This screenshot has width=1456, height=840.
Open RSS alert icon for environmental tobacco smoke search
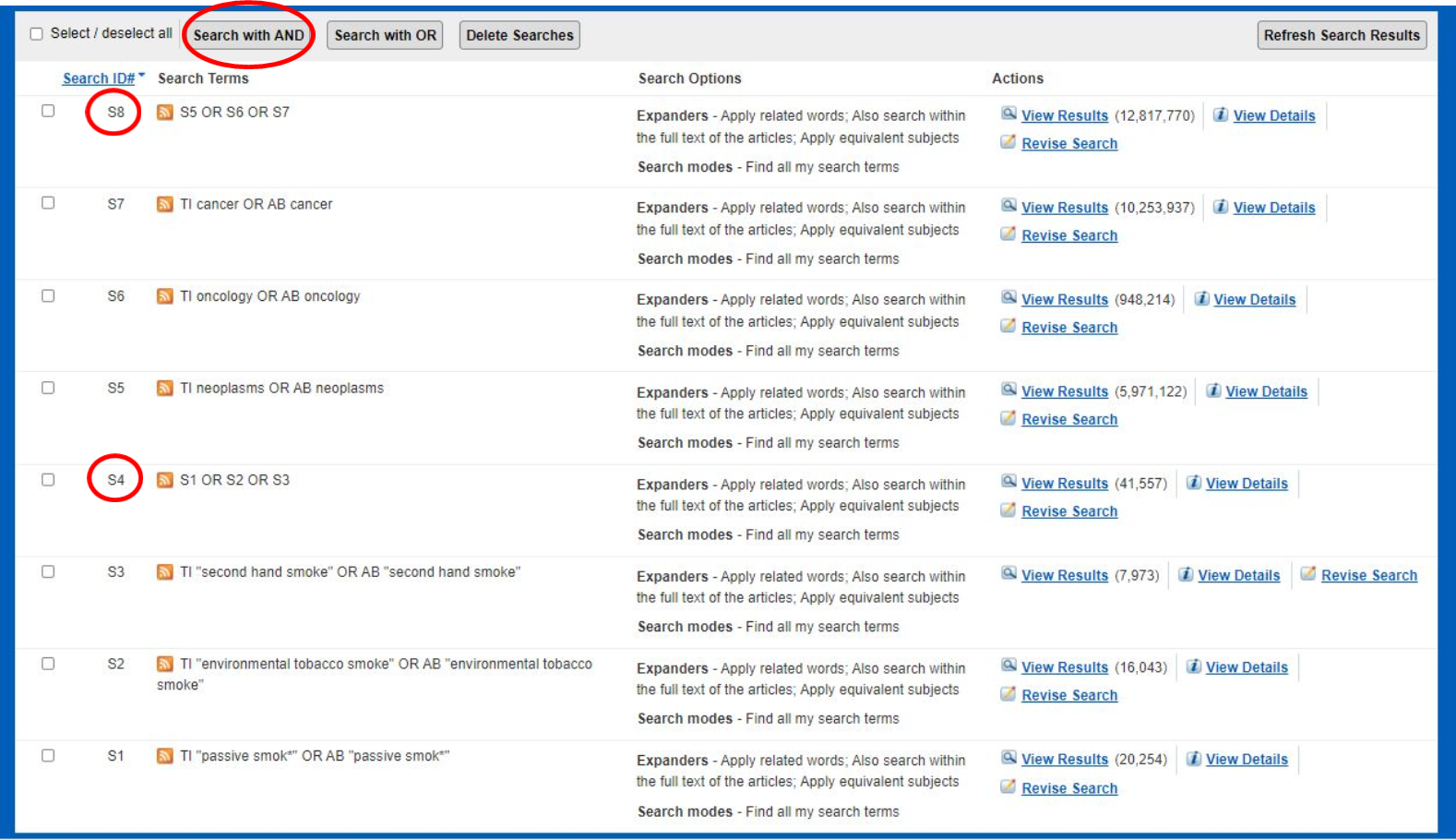[165, 664]
